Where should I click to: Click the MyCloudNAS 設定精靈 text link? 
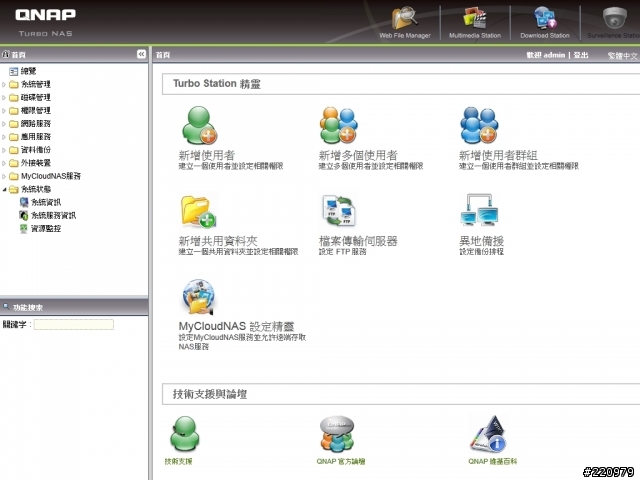click(x=236, y=326)
